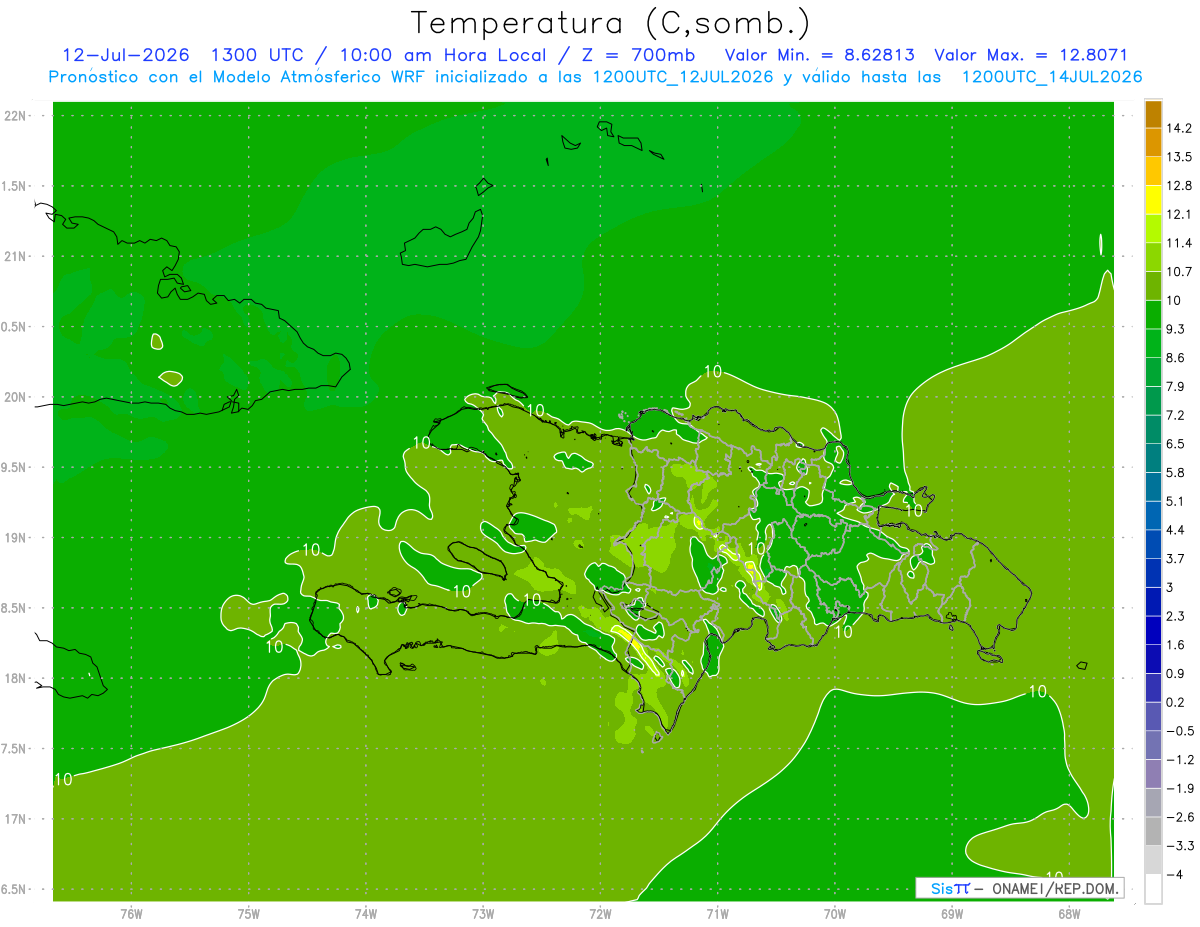Click the 12.1 colorbar value
This screenshot has width=1200, height=927.
click(1179, 214)
